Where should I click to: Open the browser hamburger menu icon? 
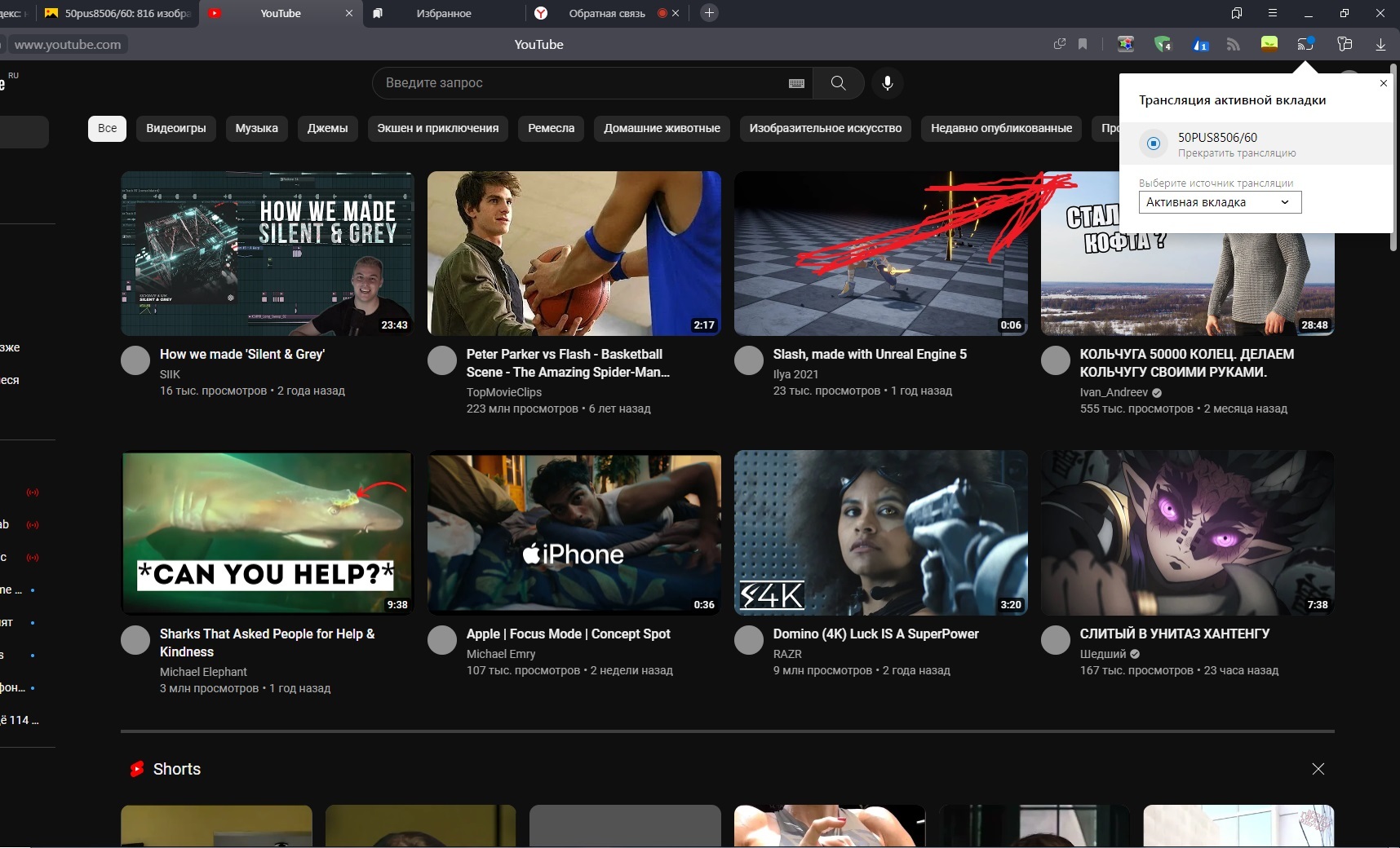[x=1272, y=13]
